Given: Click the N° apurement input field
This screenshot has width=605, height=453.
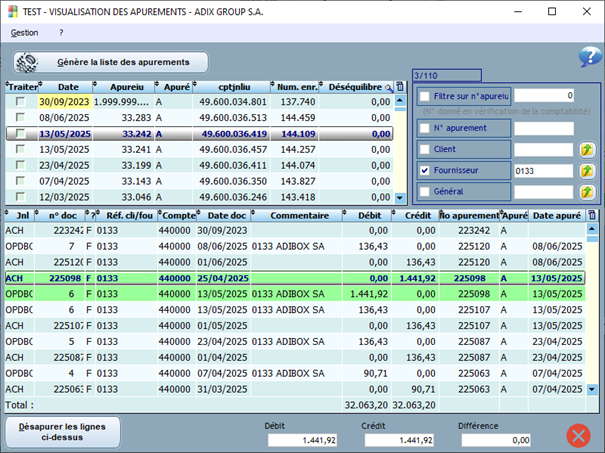Looking at the screenshot, I should [544, 128].
